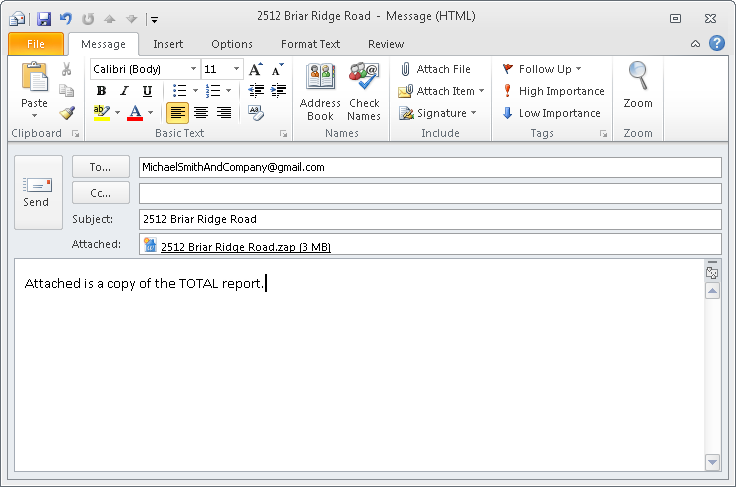Open the Signature dropdown
This screenshot has height=487, width=736.
coord(437,113)
